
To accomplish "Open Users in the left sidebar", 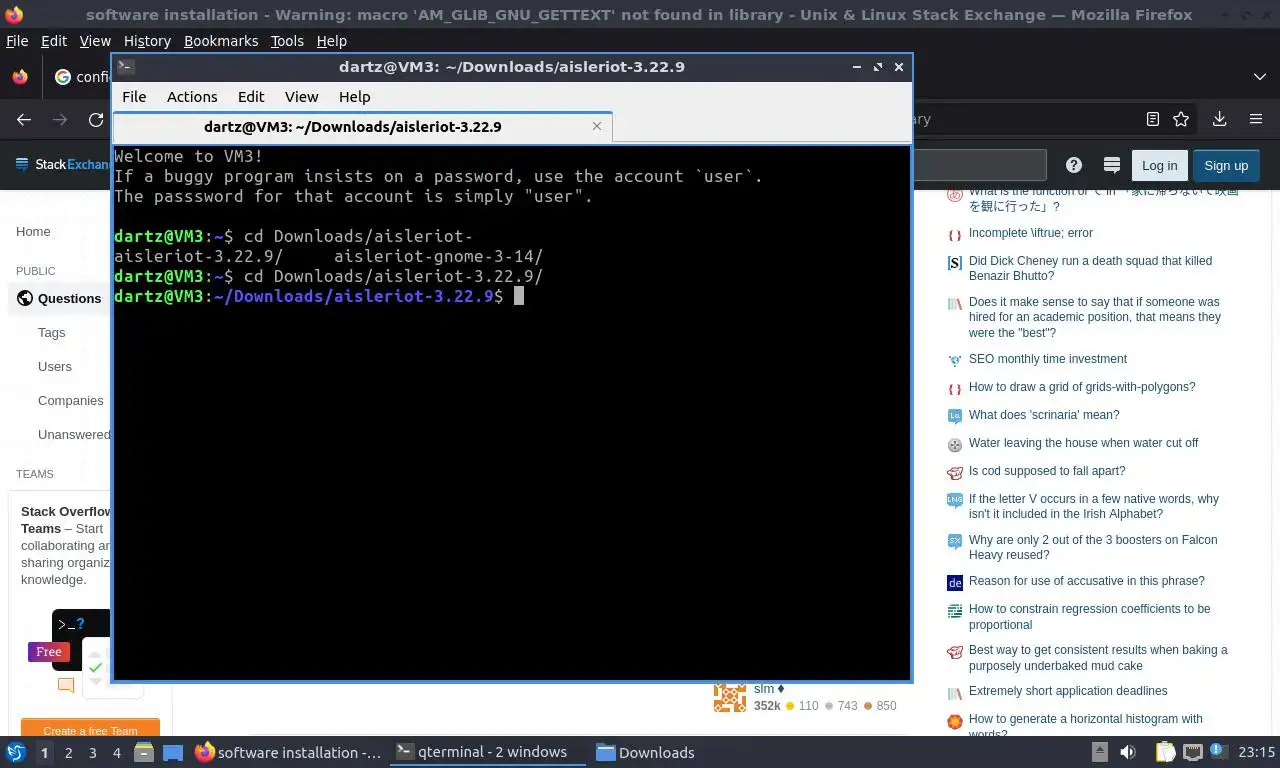I will point(55,366).
